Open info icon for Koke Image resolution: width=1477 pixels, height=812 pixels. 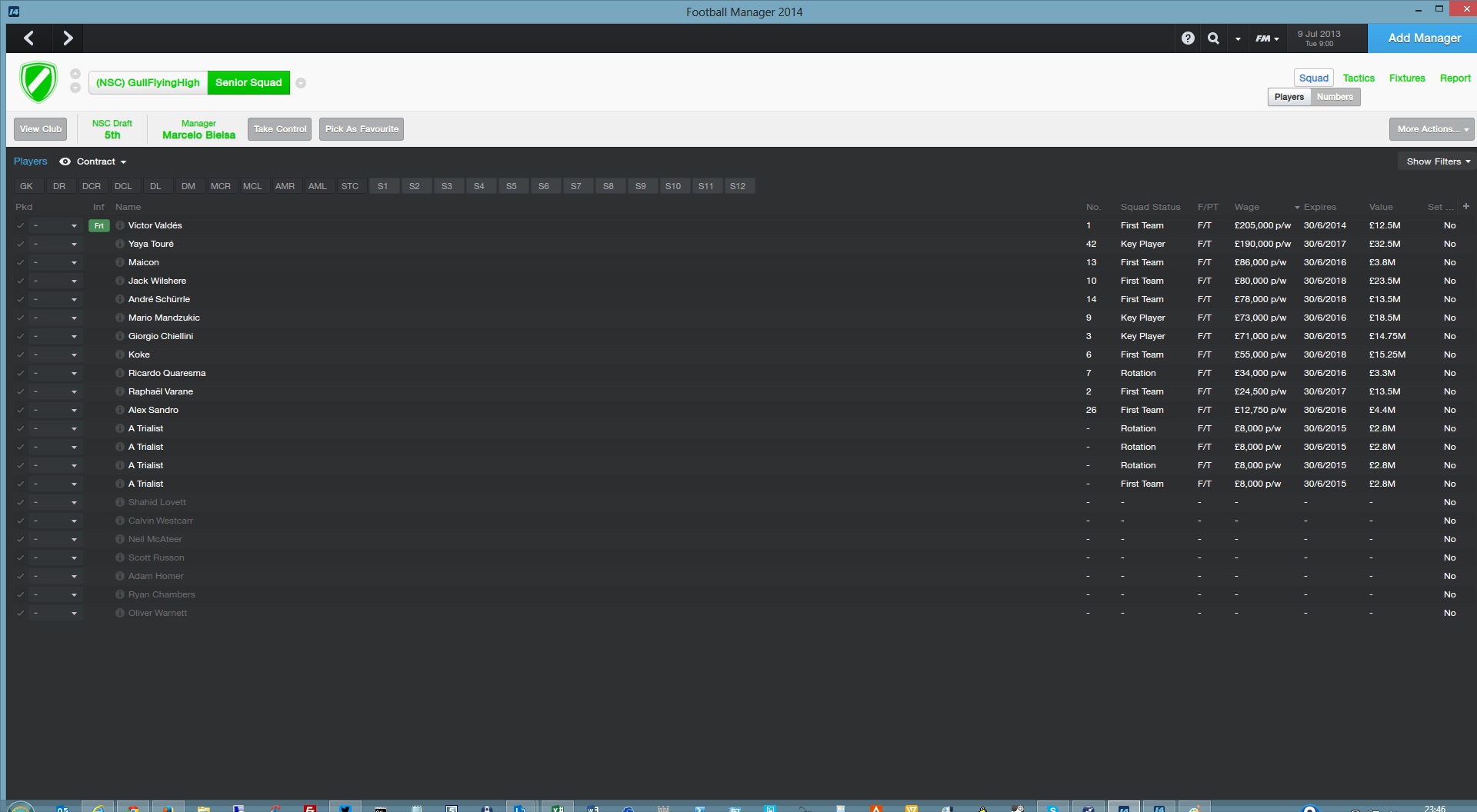[x=120, y=354]
